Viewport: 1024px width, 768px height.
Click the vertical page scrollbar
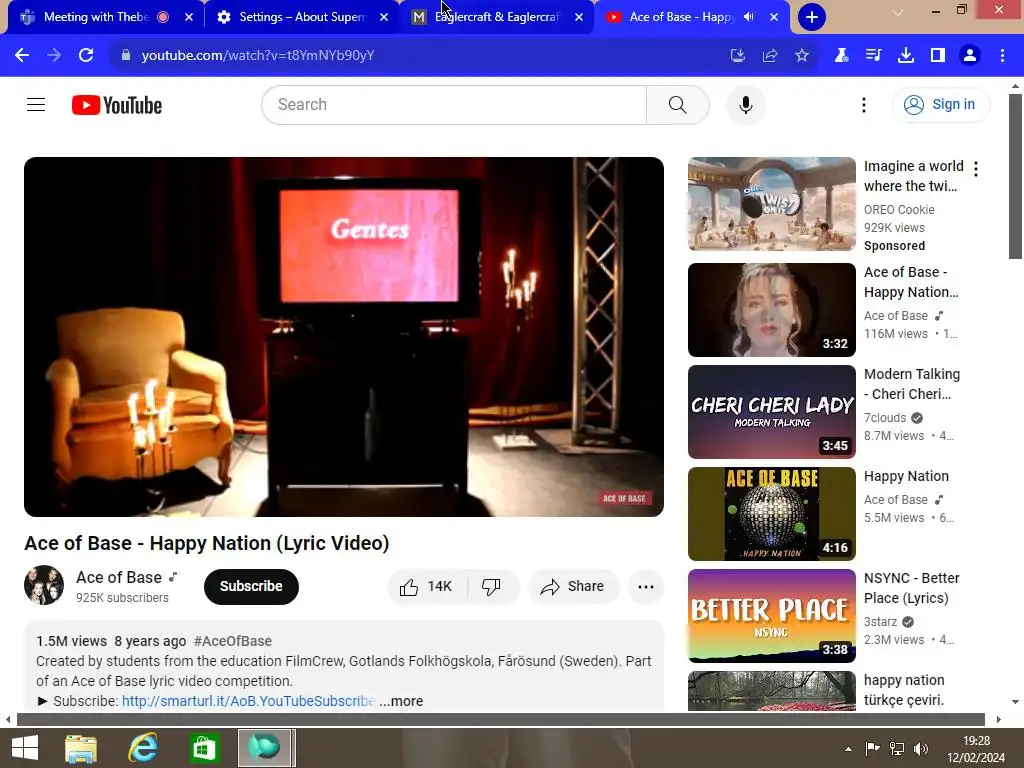point(1015,176)
